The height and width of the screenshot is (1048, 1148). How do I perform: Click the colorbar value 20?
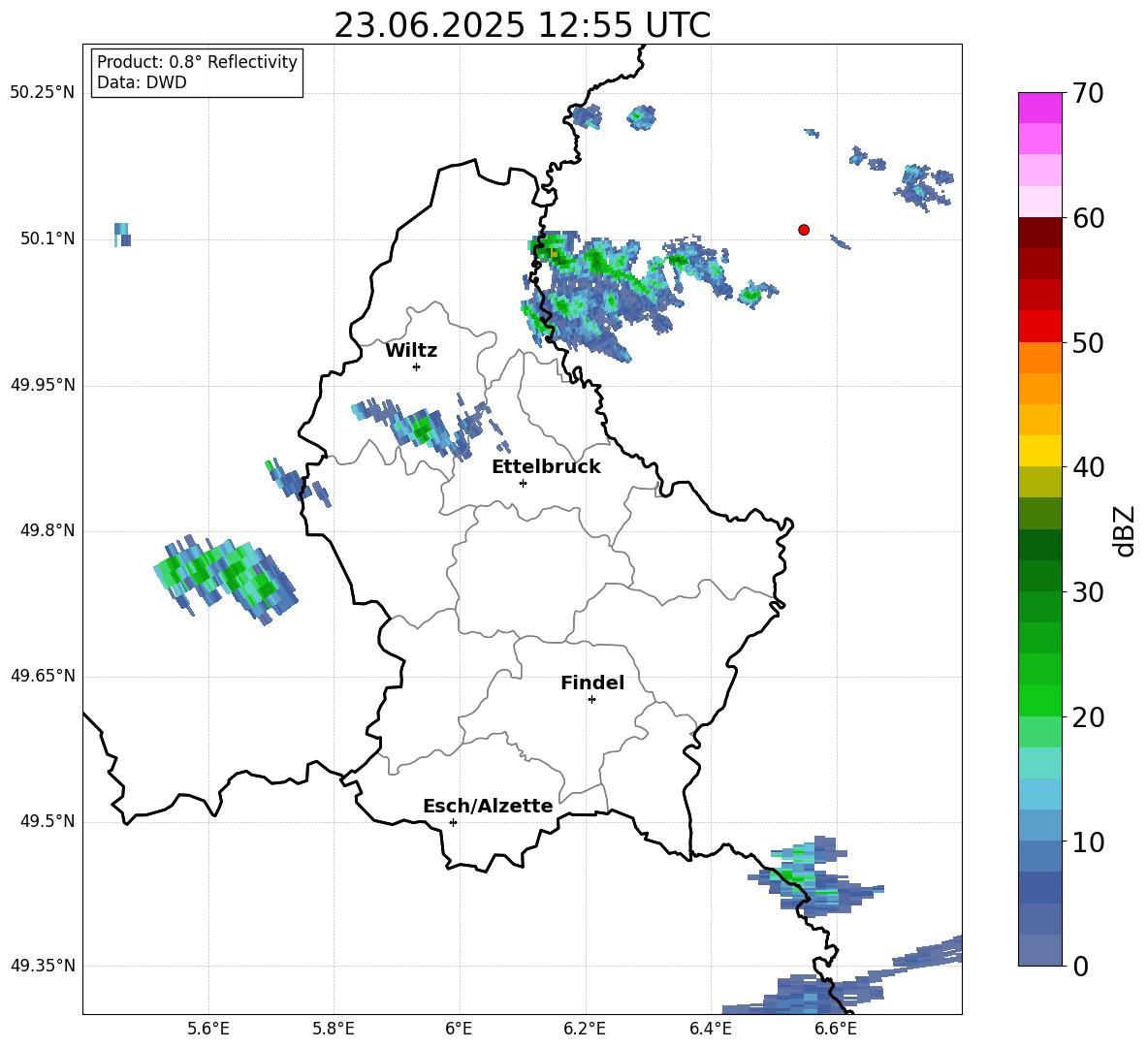click(x=1088, y=717)
